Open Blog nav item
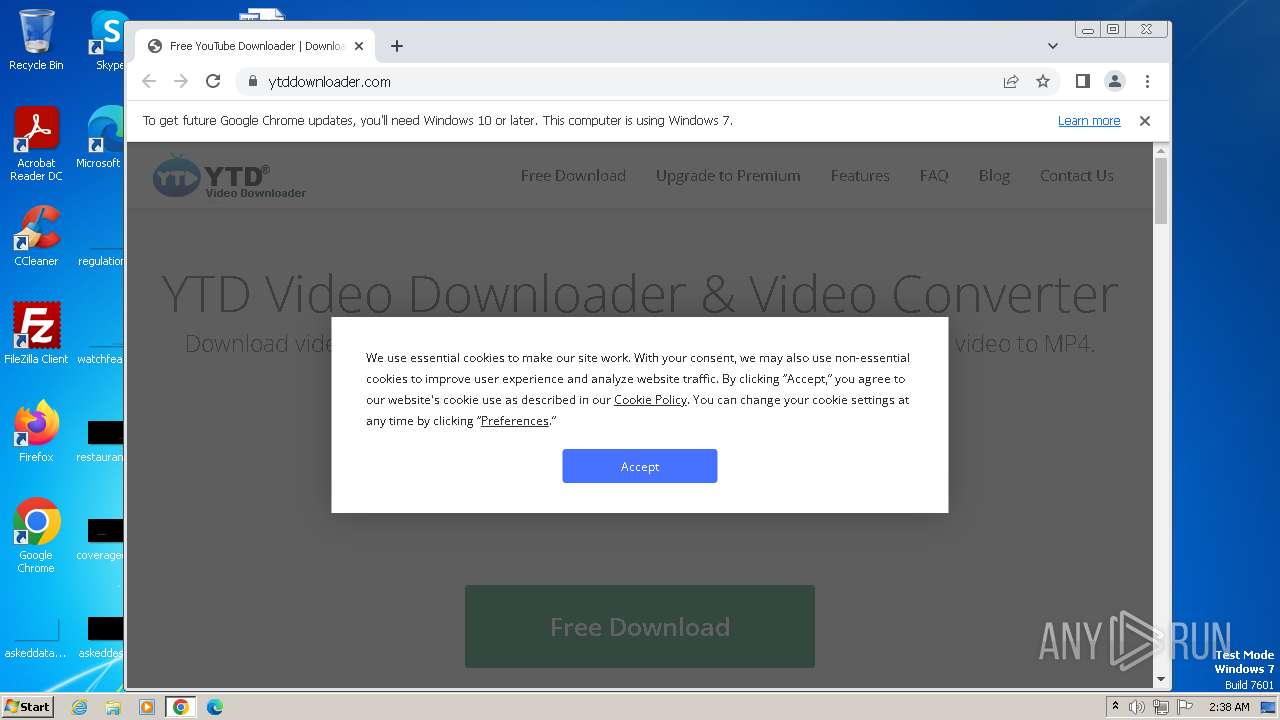 pyautogui.click(x=994, y=176)
